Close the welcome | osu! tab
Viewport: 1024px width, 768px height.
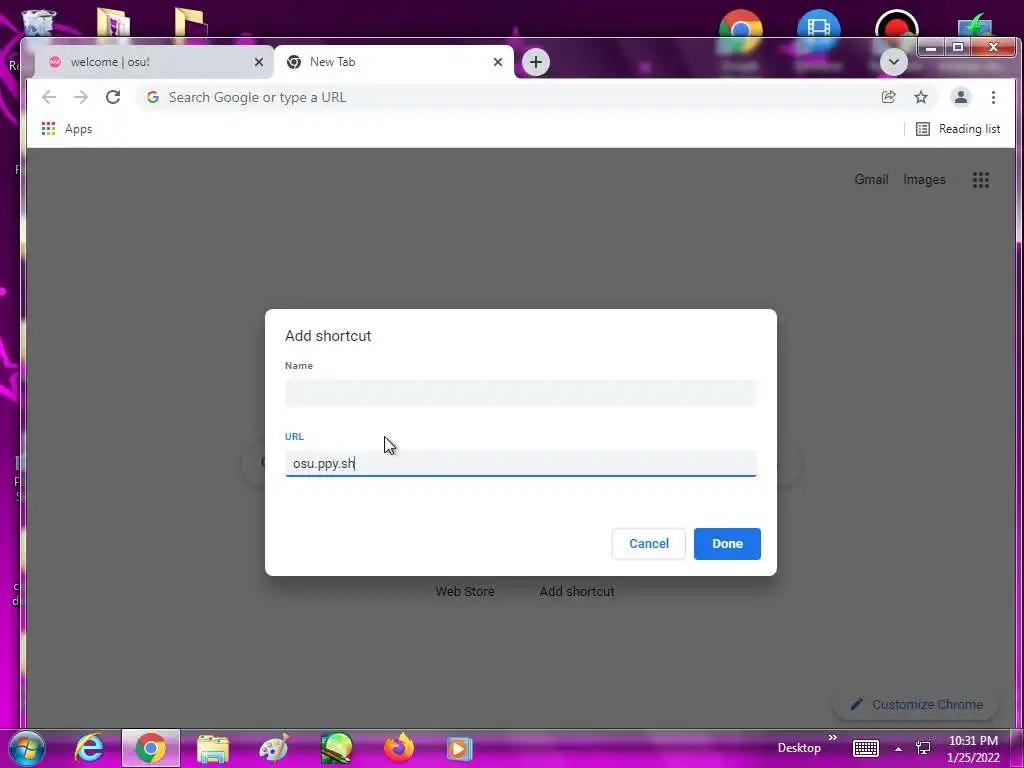point(259,62)
